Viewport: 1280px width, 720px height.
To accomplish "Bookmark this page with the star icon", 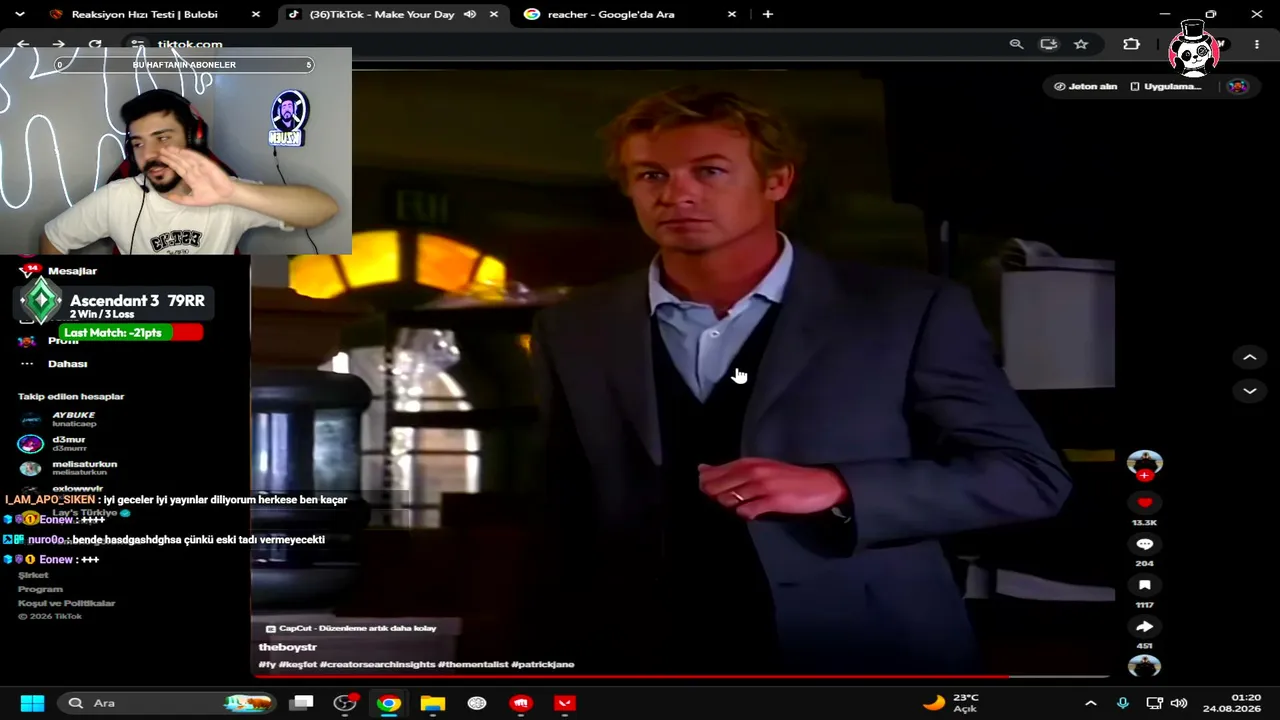I will 1081,44.
